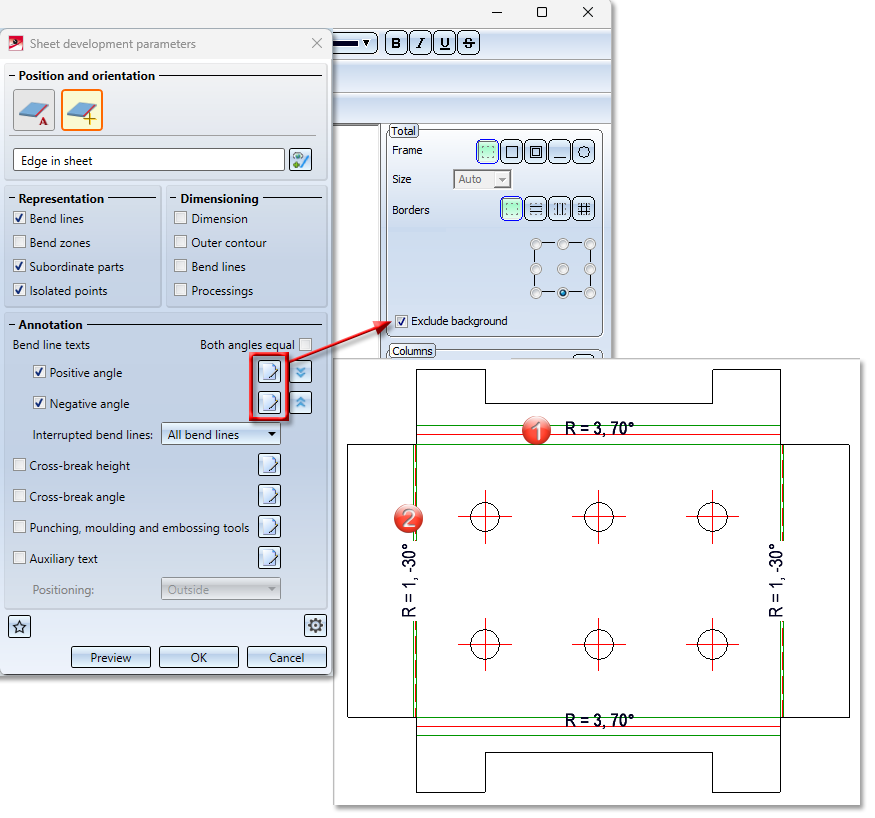Select the orientation with point icon
This screenshot has height=818, width=875.
pyautogui.click(x=82, y=110)
